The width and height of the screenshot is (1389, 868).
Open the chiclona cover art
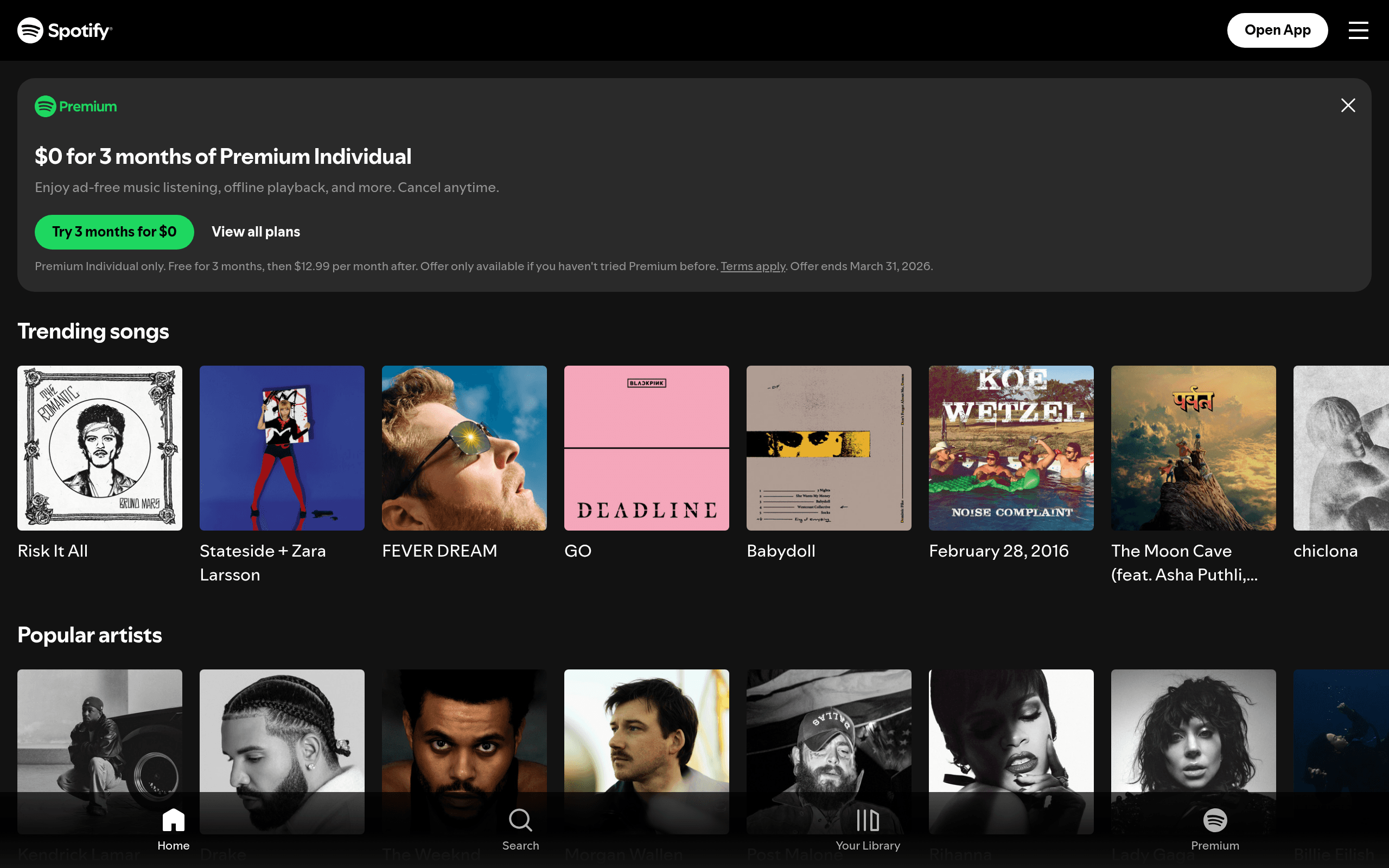point(1341,448)
